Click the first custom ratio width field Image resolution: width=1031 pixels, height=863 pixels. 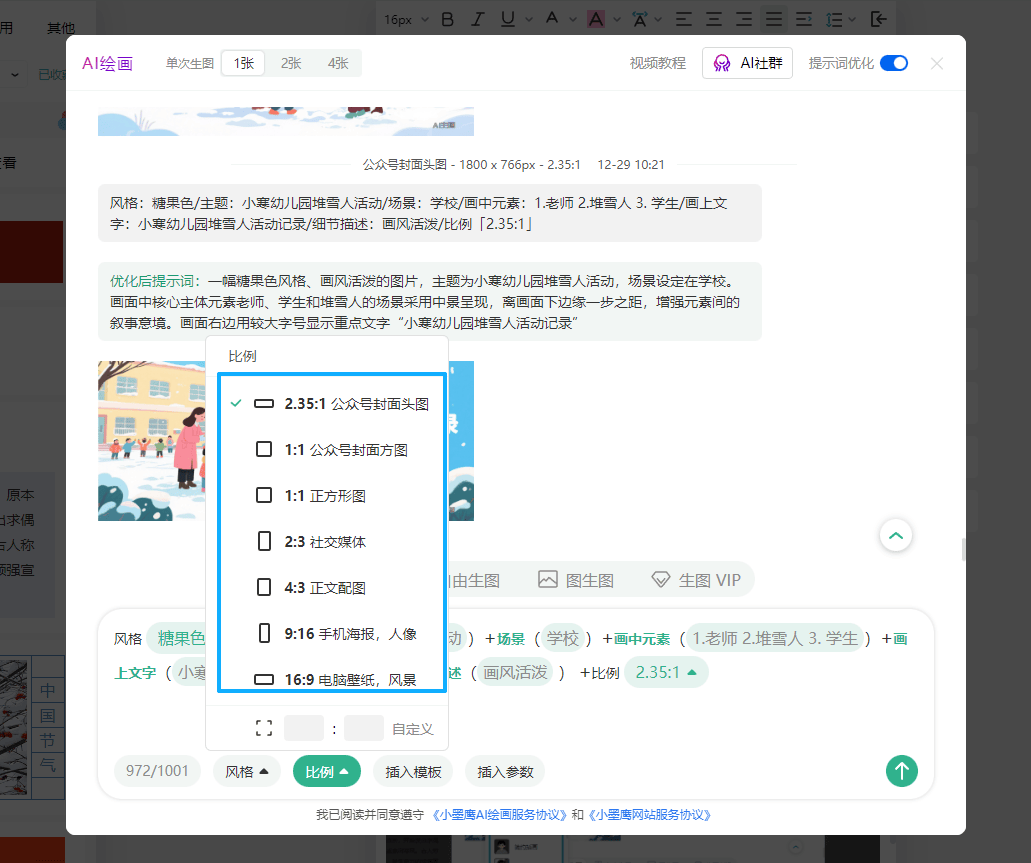[303, 729]
